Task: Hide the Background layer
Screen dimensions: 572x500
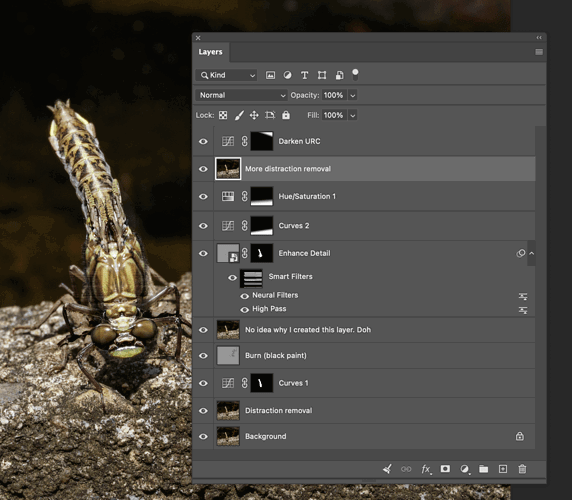Action: click(203, 437)
